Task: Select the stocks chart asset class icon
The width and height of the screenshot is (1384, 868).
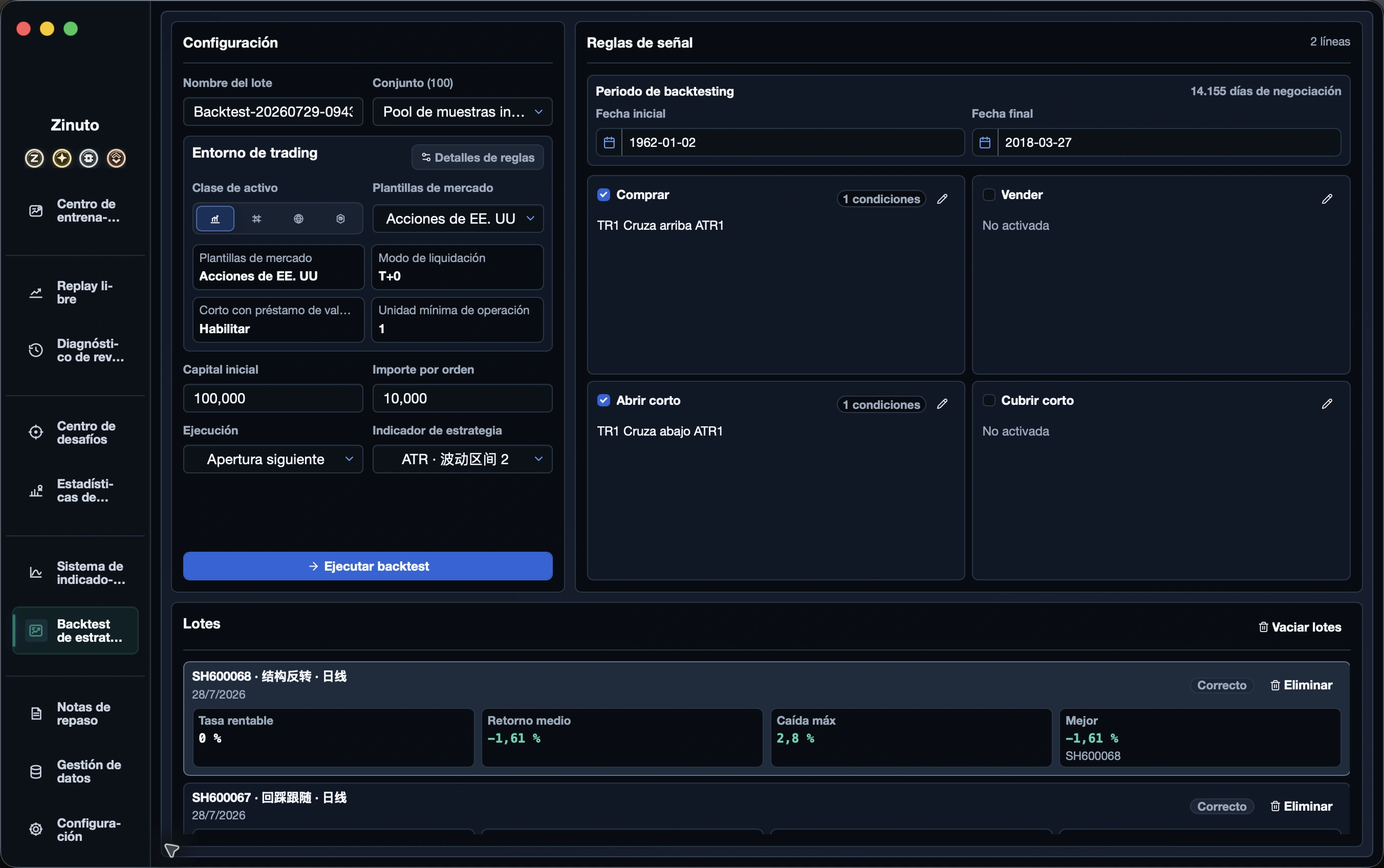Action: (x=215, y=219)
